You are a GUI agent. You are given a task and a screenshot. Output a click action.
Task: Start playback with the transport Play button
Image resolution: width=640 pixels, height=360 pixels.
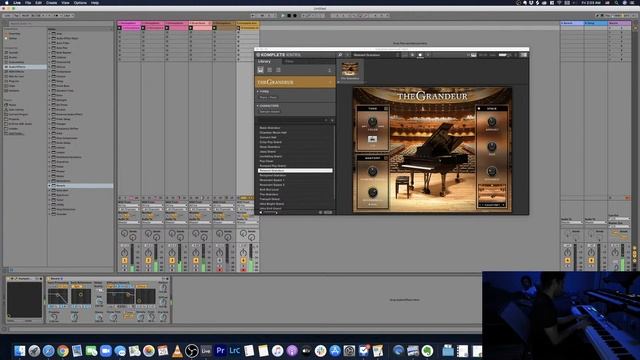[x=283, y=16]
